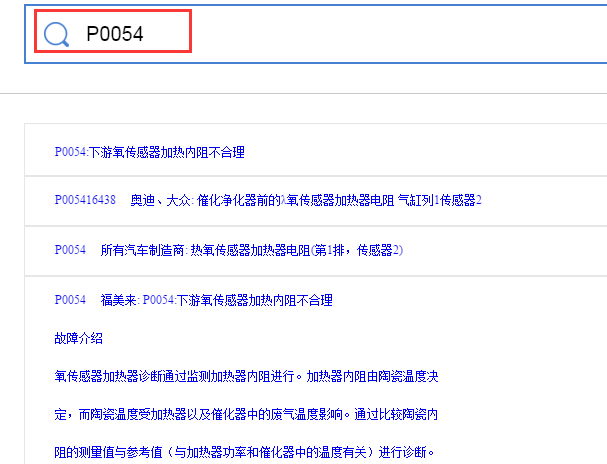Image resolution: width=607 pixels, height=464 pixels.
Task: Open the P0054 福美来 result title
Action: [194, 300]
